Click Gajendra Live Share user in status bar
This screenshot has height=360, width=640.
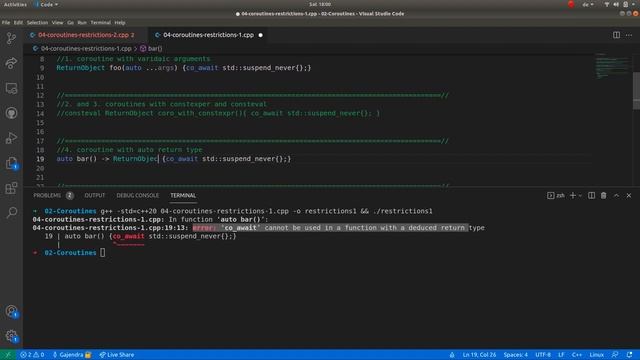pyautogui.click(x=71, y=355)
